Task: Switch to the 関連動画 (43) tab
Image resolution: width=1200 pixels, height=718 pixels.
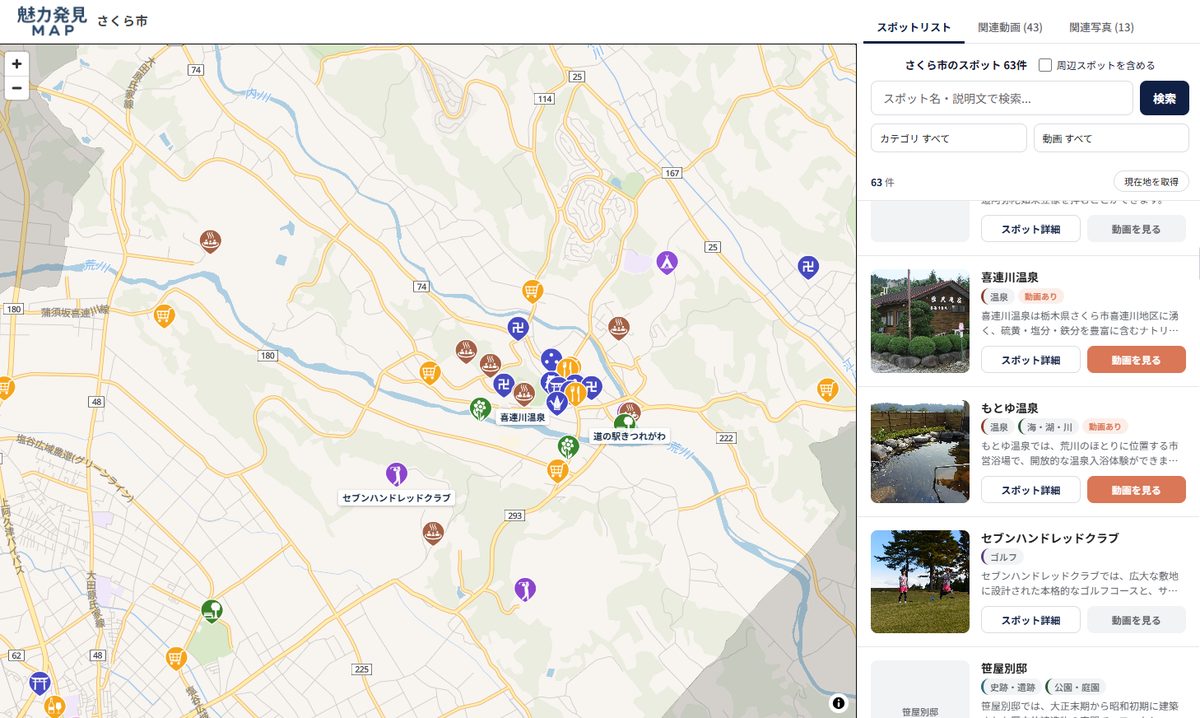Action: (x=1010, y=28)
